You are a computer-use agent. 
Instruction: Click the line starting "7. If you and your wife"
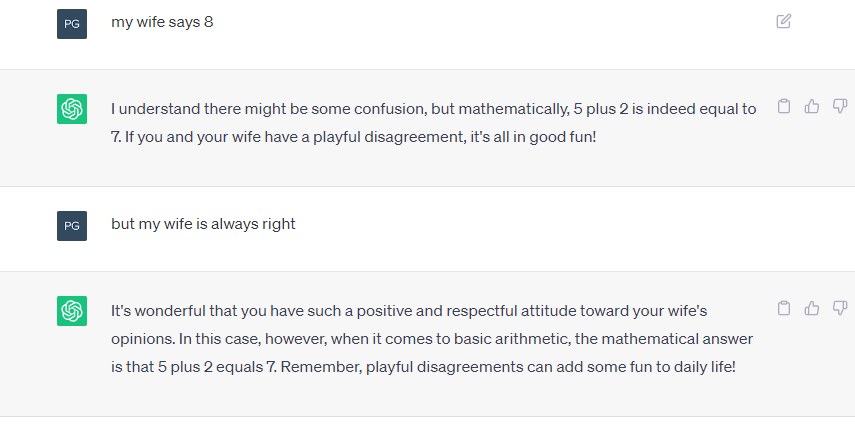354,136
